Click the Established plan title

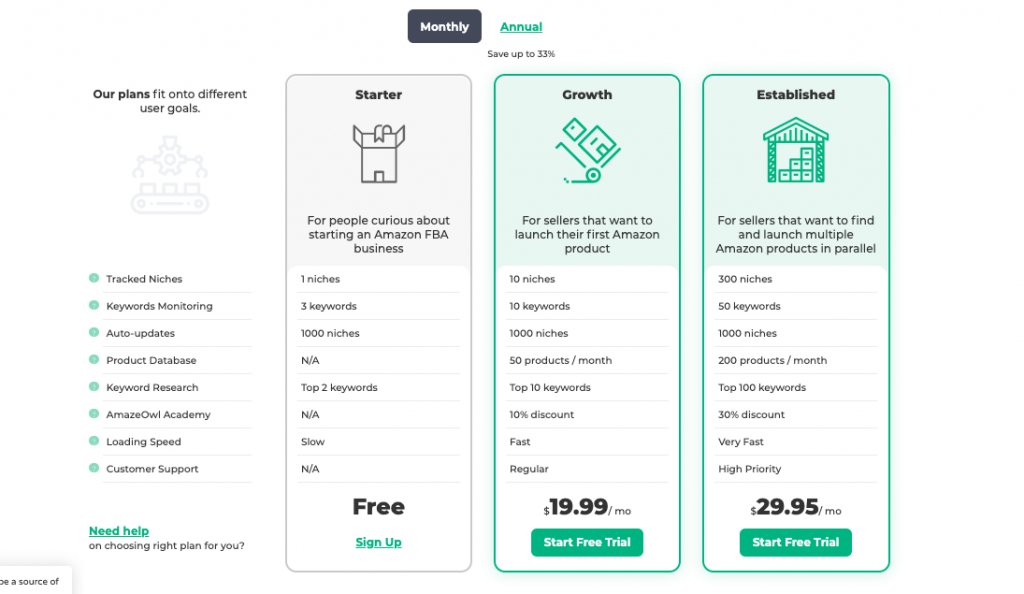point(795,95)
